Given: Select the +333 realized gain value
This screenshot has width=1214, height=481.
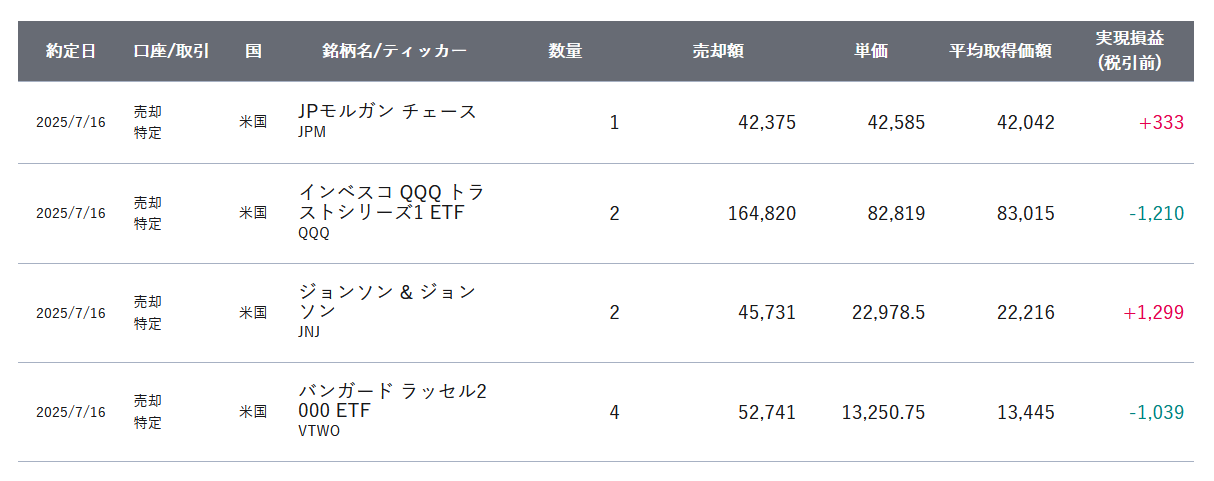Looking at the screenshot, I should point(1161,123).
